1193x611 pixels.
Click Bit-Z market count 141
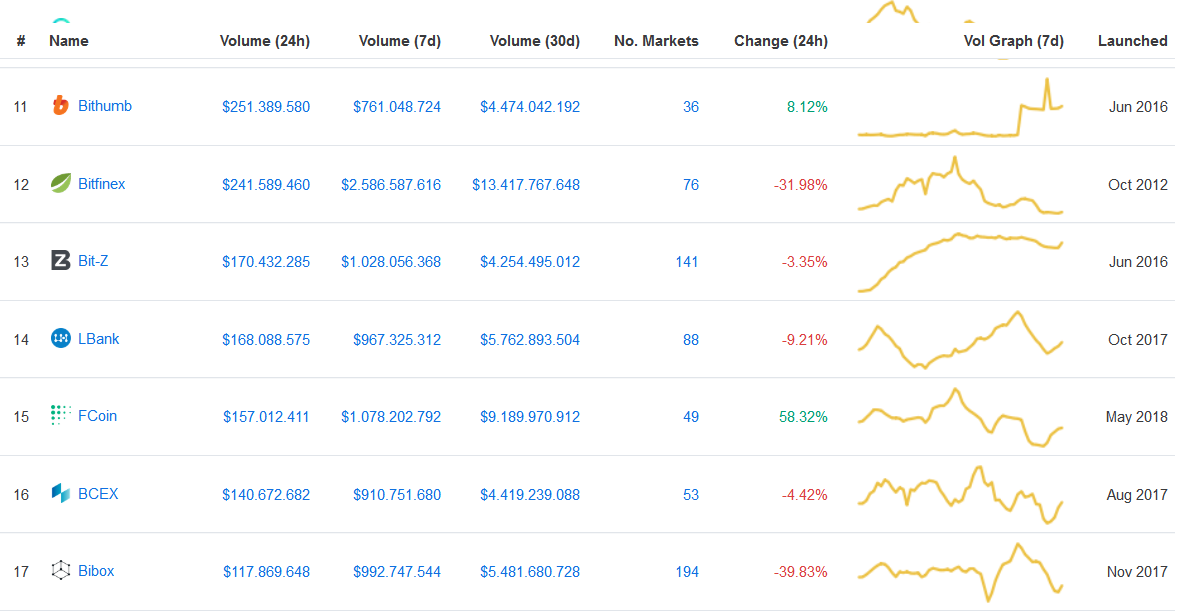point(686,262)
